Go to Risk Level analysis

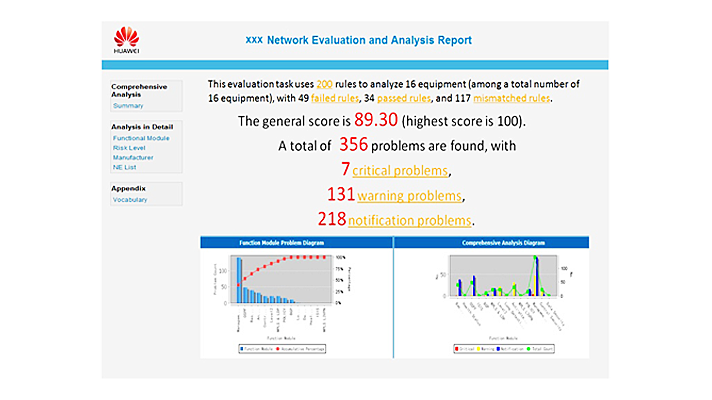point(130,148)
